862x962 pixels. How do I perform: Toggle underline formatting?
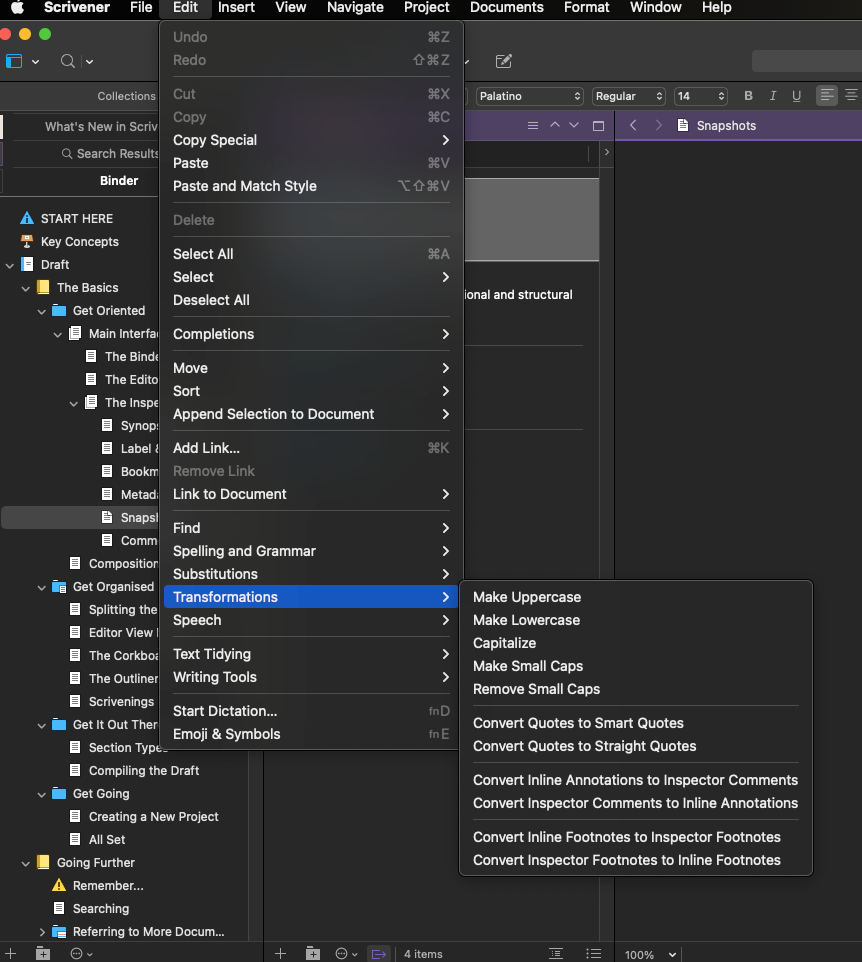(x=796, y=96)
